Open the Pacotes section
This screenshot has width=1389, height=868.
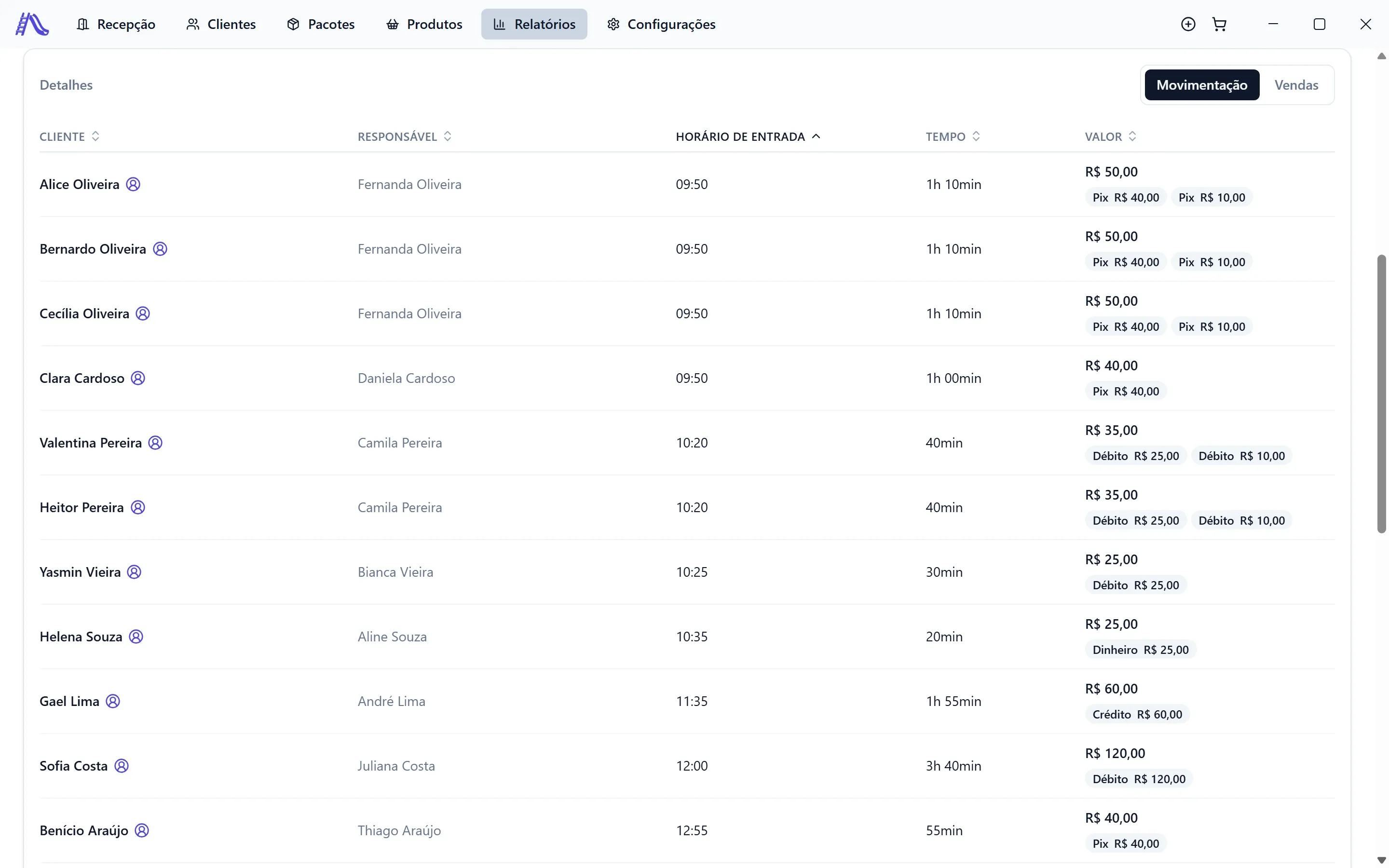coord(321,24)
